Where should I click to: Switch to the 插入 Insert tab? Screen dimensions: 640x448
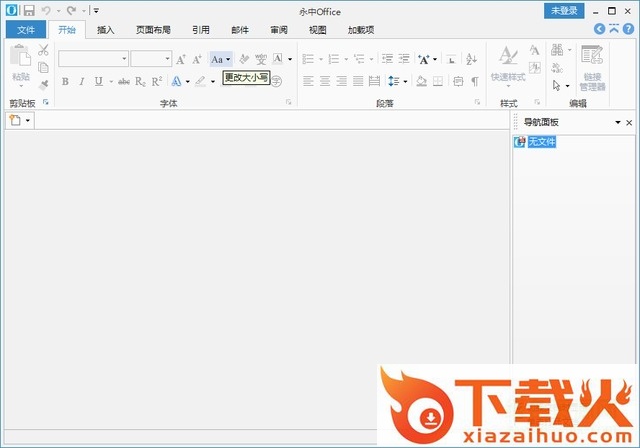(x=106, y=30)
